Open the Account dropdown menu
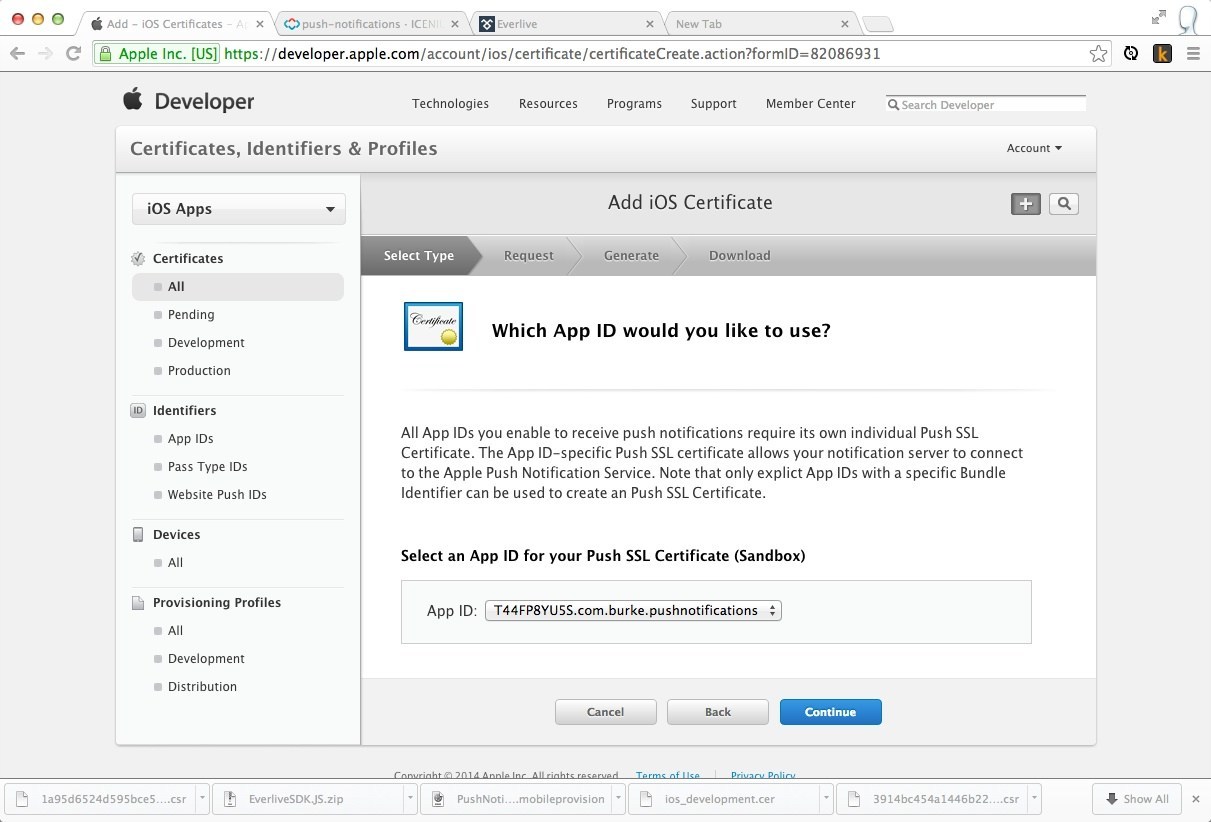This screenshot has height=822, width=1211. click(x=1034, y=148)
